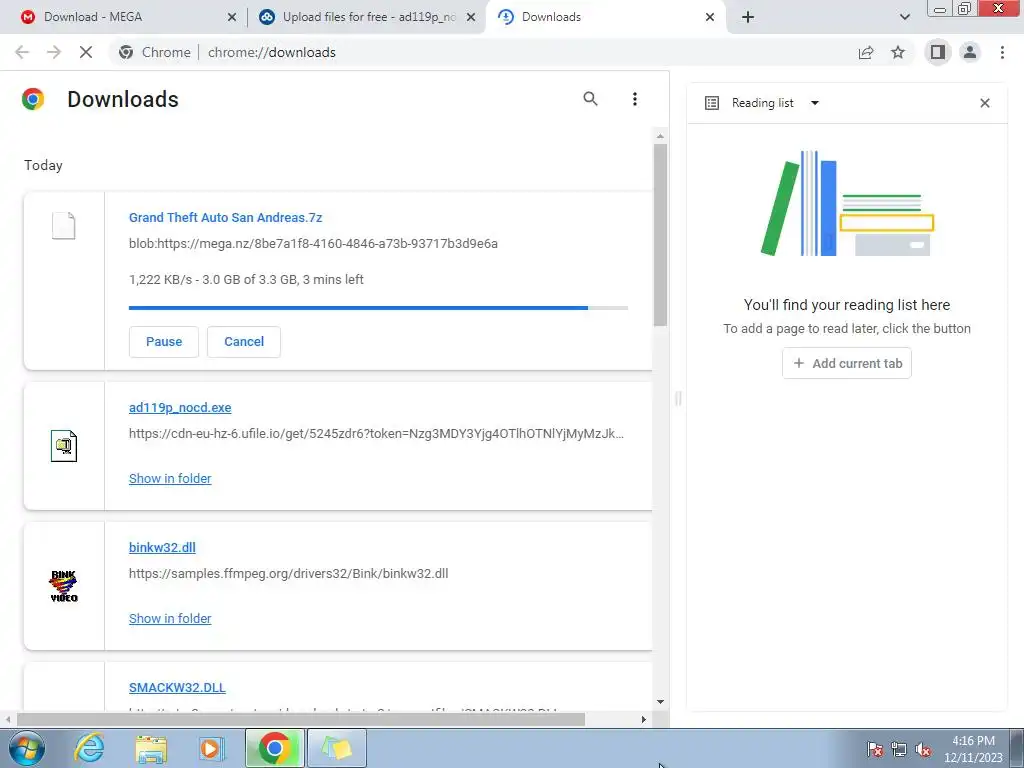The height and width of the screenshot is (768, 1024).
Task: Open Windows Explorer from the taskbar
Action: [x=151, y=748]
